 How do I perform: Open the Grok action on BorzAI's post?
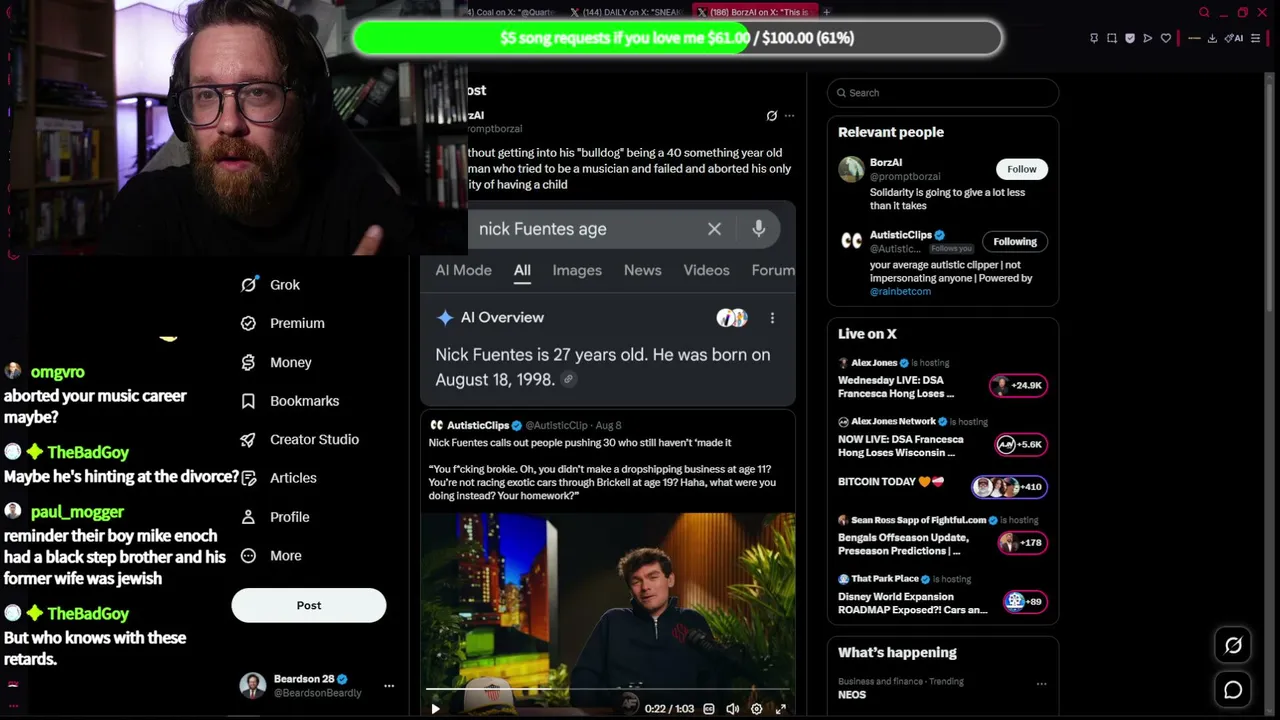click(771, 116)
